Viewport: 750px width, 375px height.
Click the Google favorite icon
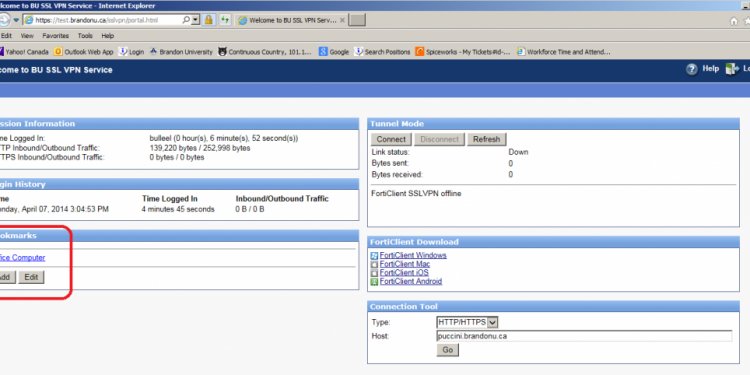coord(323,52)
